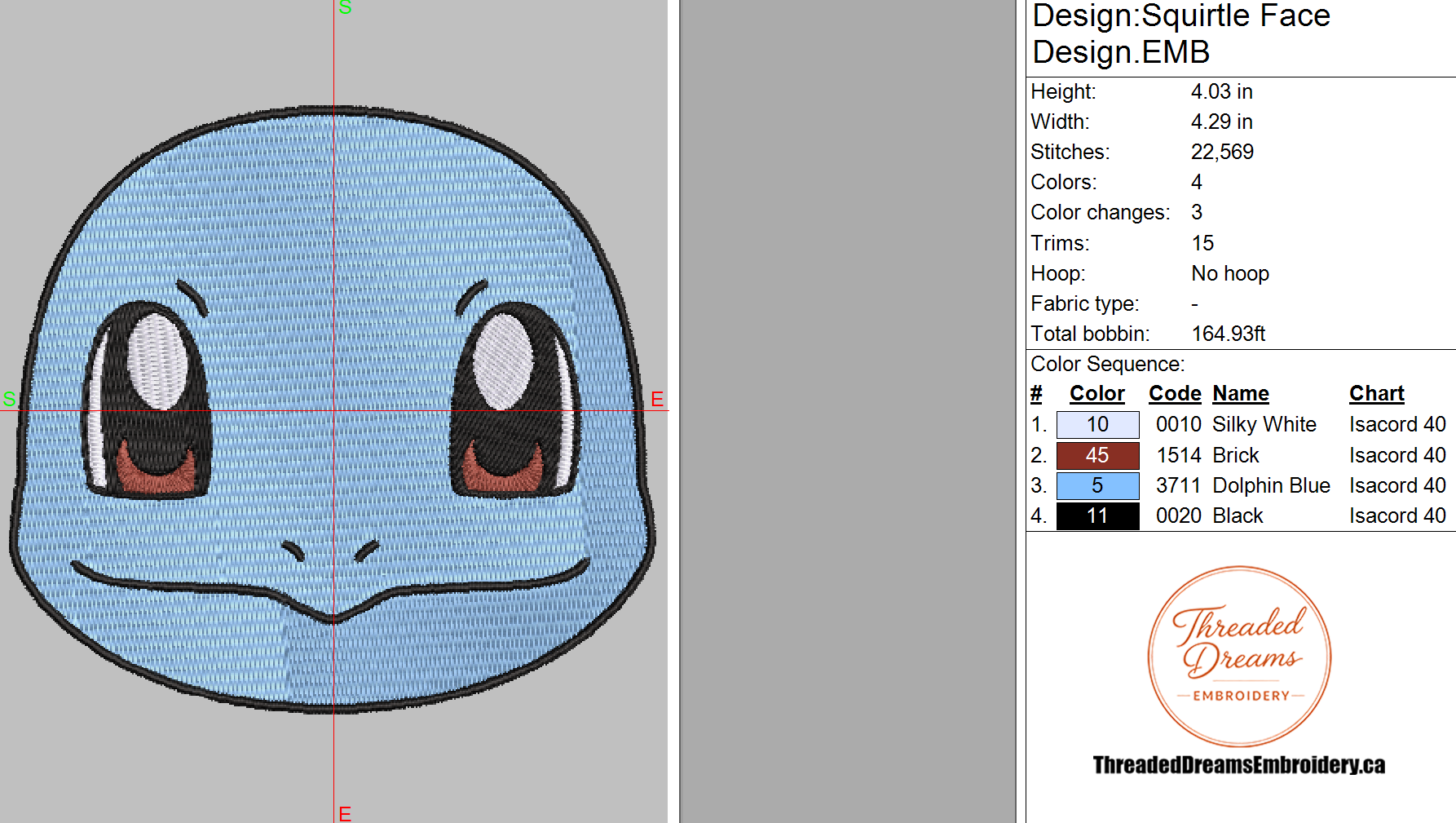Select the Brick color swatch numbered 45
Viewport: 1456px width, 823px height.
point(1097,455)
